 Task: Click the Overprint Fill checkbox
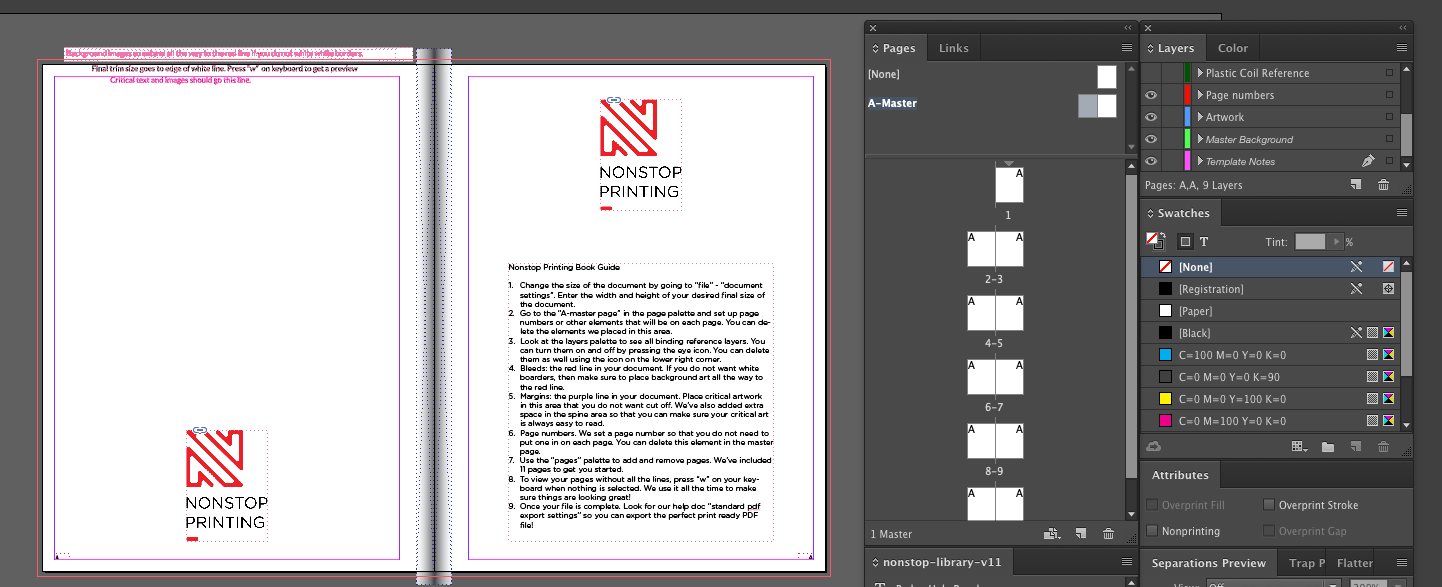click(1153, 505)
